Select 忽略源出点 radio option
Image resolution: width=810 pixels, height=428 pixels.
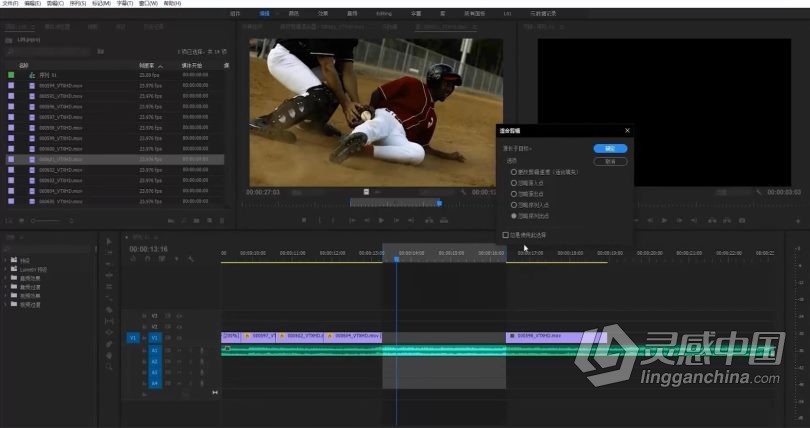[513, 194]
